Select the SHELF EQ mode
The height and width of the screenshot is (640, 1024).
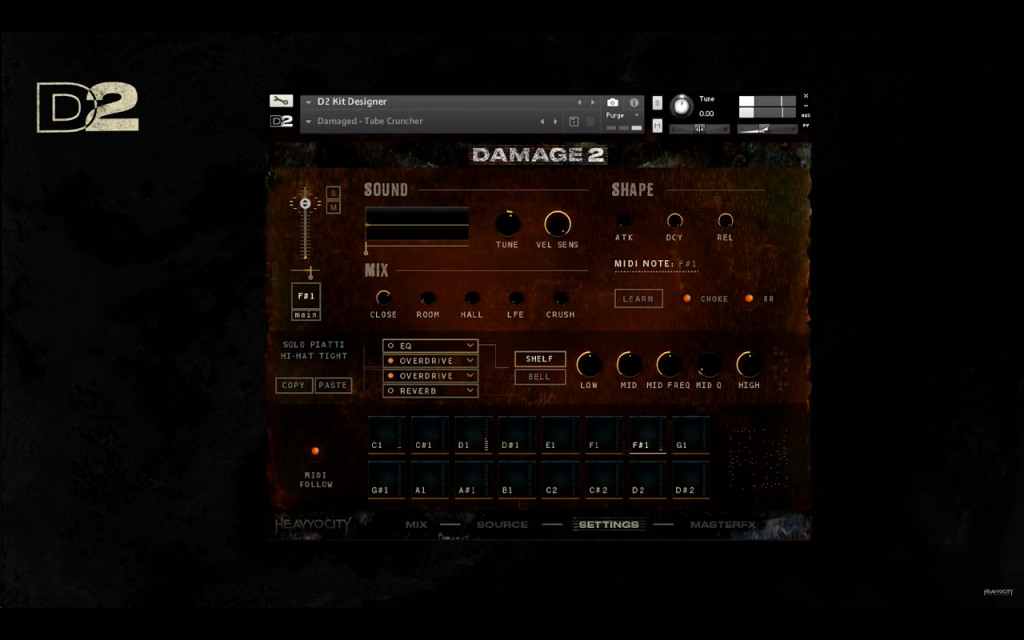point(539,359)
